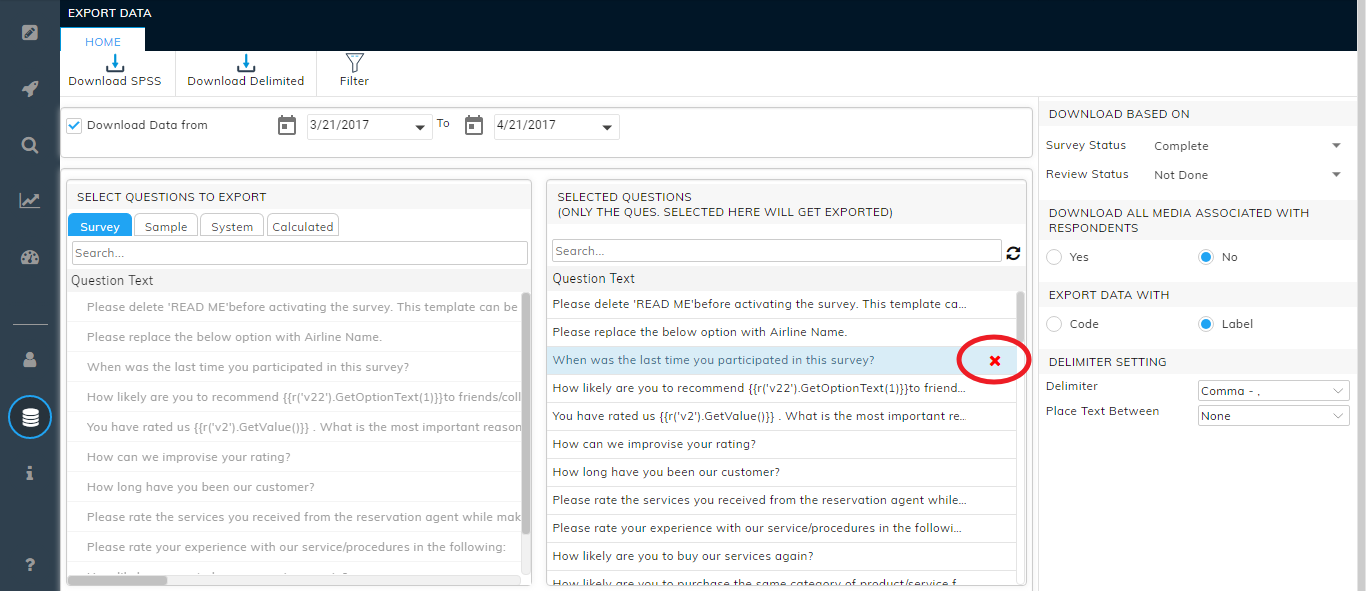1366x591 pixels.
Task: Select left 'Please rate the services you received' row
Action: 294,517
